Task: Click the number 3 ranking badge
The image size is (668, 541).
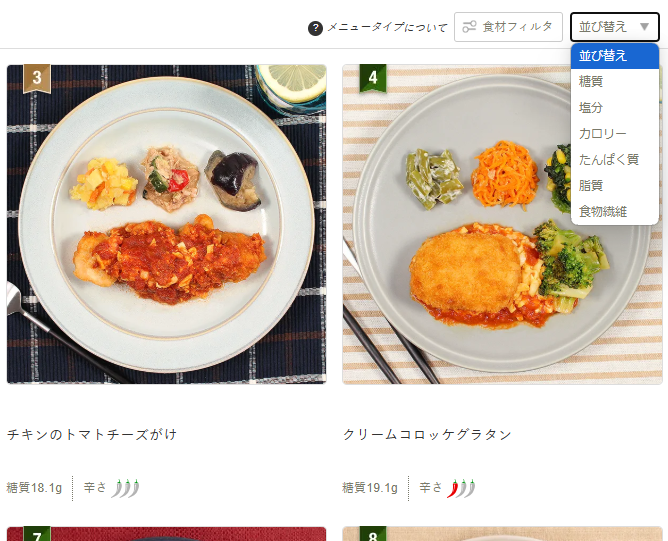Action: coord(37,78)
